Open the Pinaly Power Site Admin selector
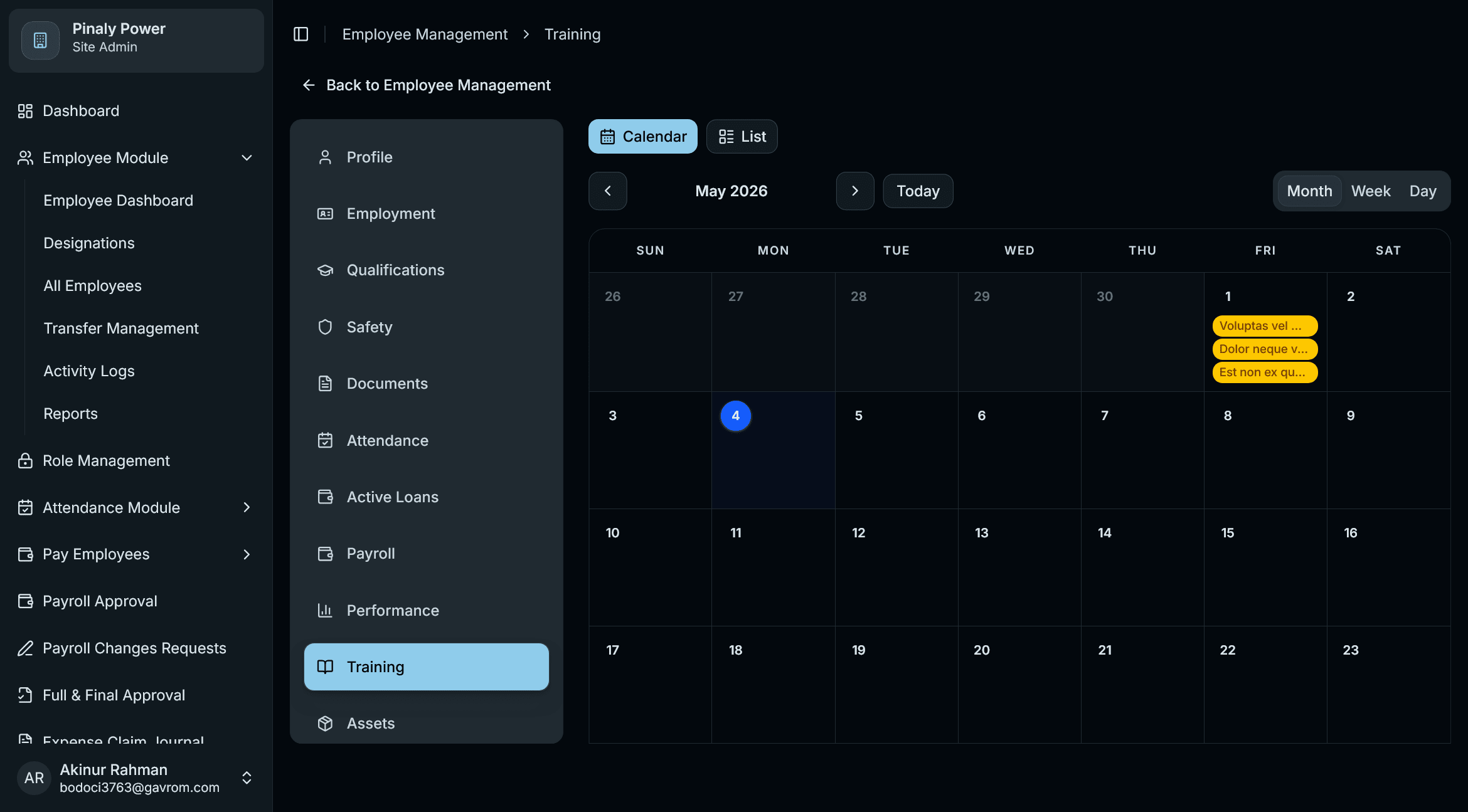Screen dimensions: 1468x812 coord(136,40)
